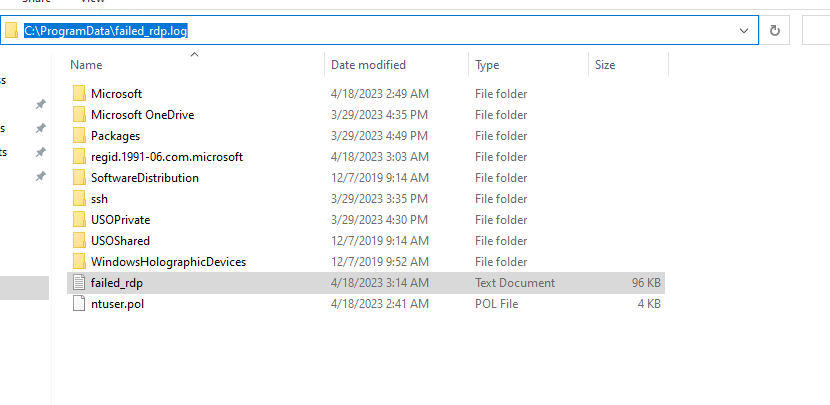The width and height of the screenshot is (830, 405).
Task: Select the Packages folder icon
Action: pos(79,136)
